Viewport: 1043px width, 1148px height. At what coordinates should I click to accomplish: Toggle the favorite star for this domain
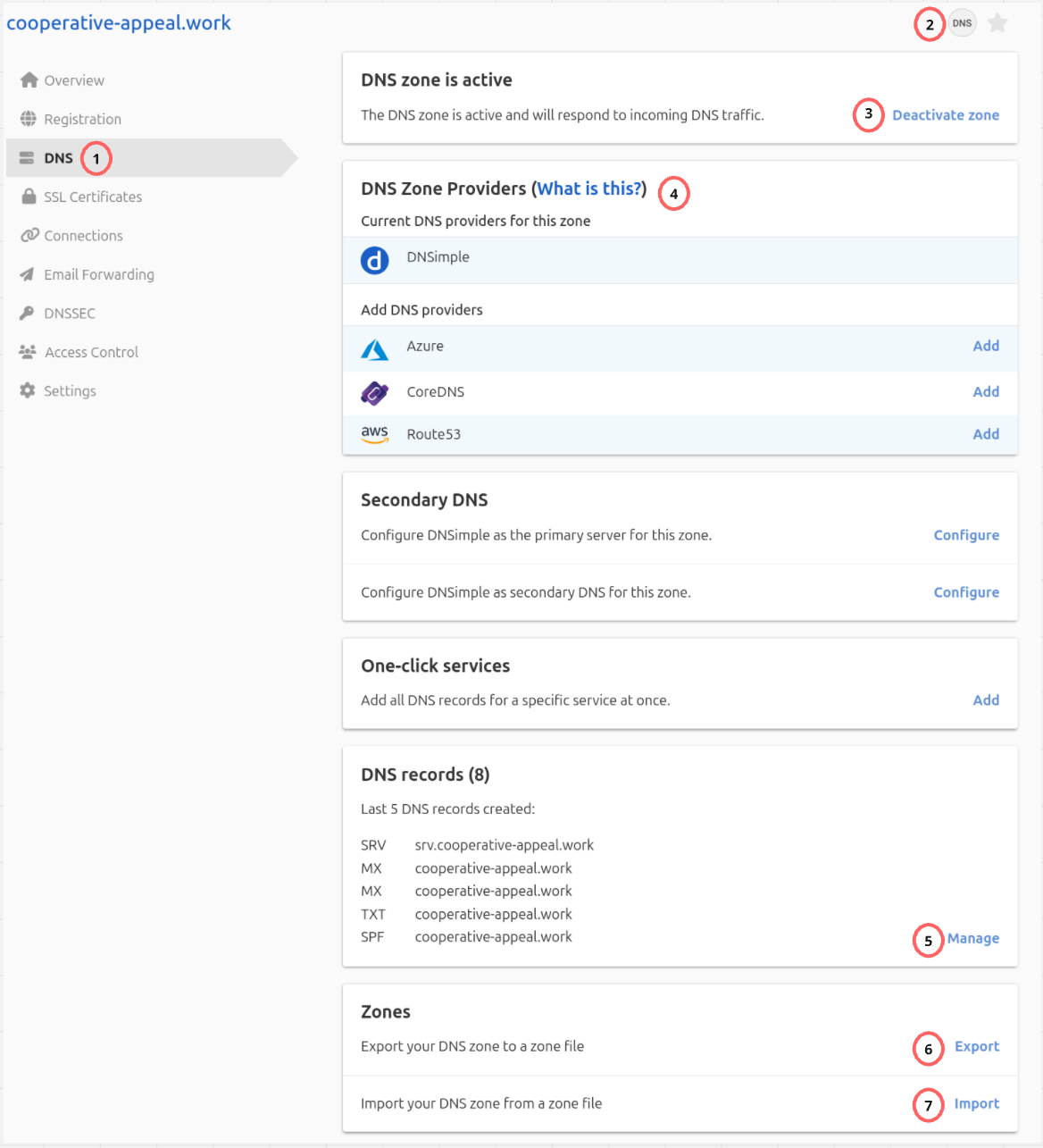pyautogui.click(x=997, y=23)
